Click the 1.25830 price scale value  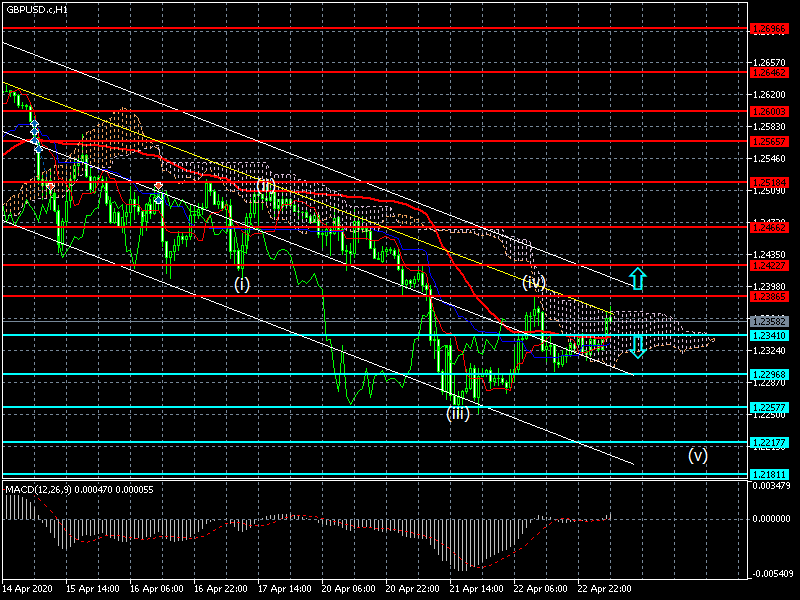(x=769, y=127)
